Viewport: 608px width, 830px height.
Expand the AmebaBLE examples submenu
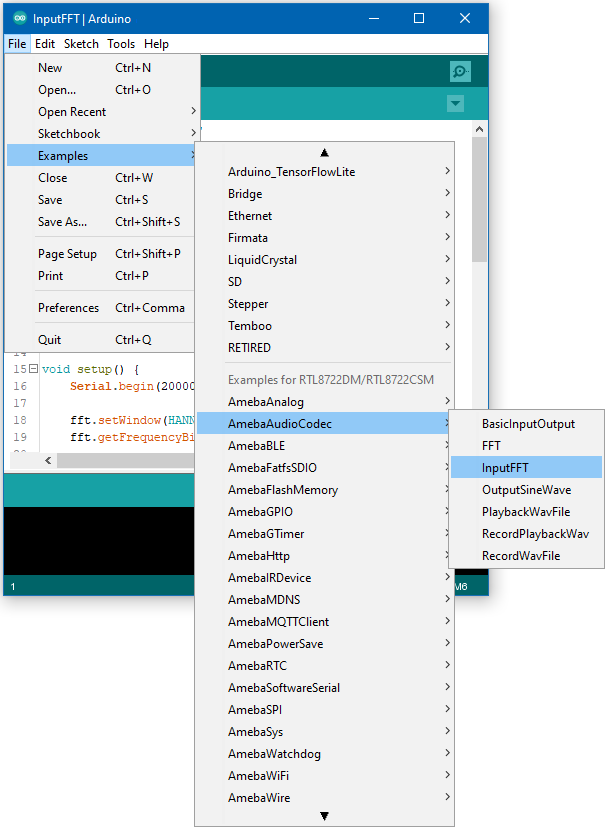[x=256, y=446]
